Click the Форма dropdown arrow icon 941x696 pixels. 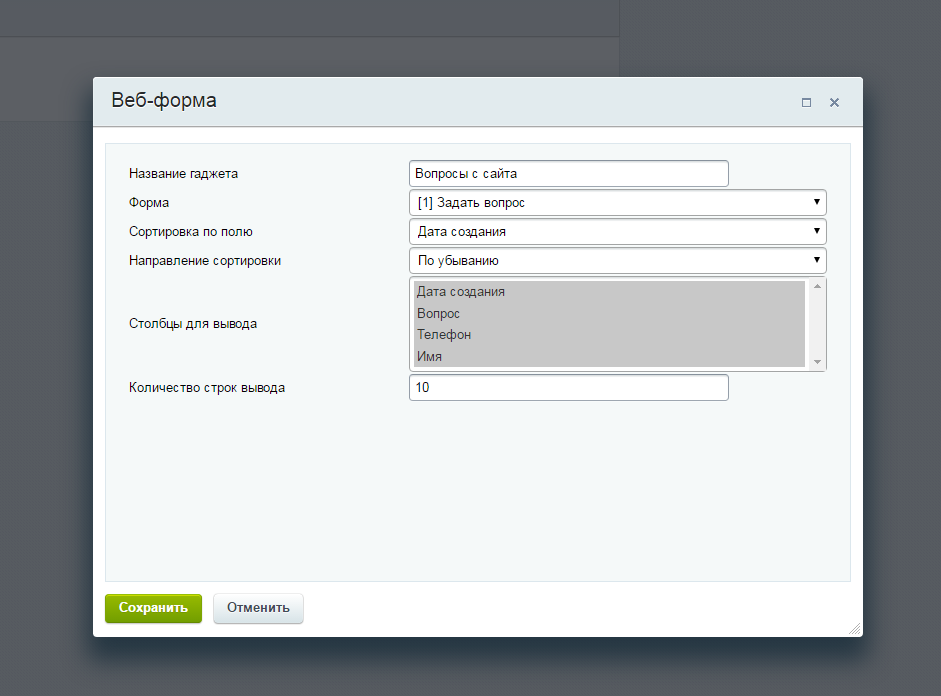tap(817, 202)
